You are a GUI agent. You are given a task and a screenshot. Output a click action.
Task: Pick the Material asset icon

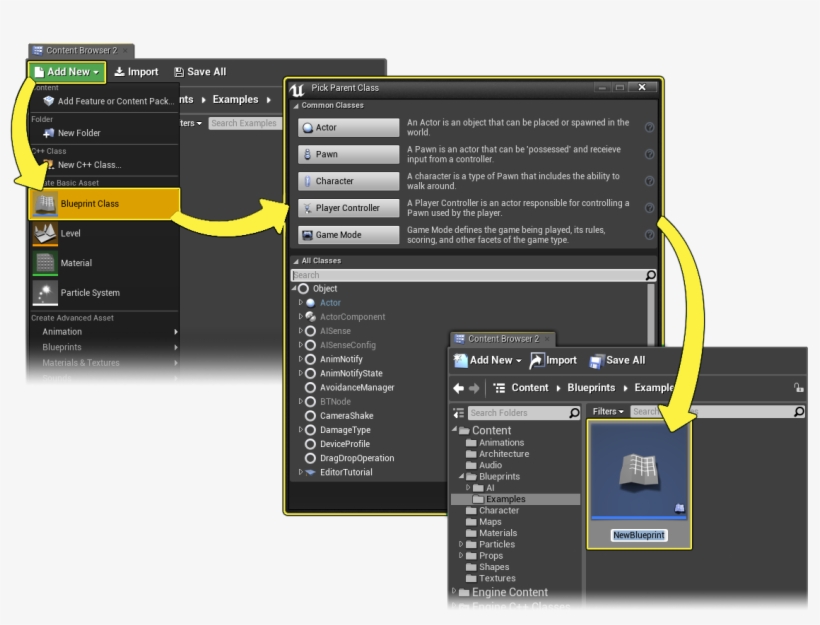click(45, 263)
